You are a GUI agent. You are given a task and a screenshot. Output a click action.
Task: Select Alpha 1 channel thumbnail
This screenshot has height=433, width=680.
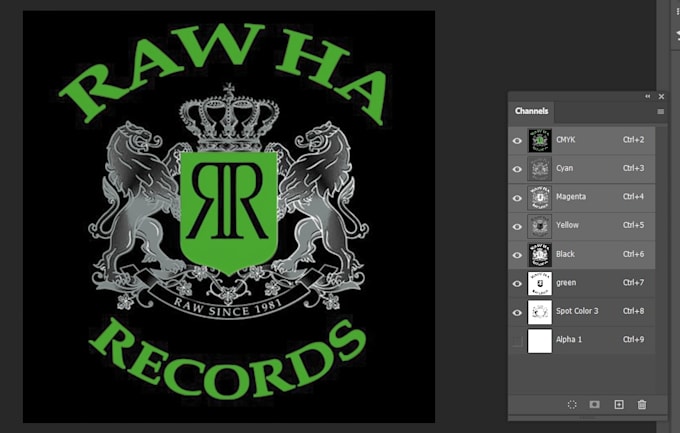pos(539,341)
